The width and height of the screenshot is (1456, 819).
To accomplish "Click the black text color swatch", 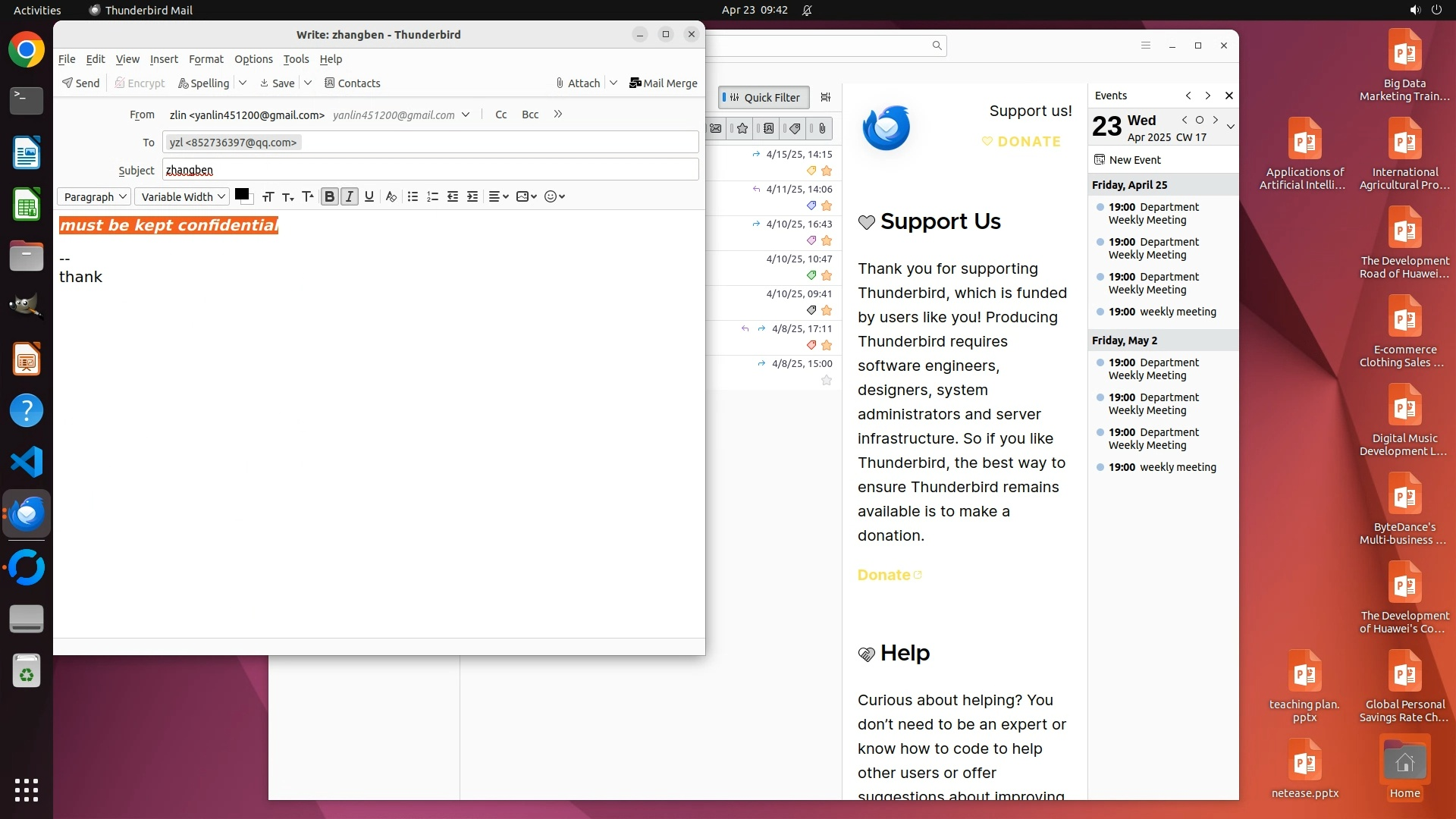I will click(242, 195).
